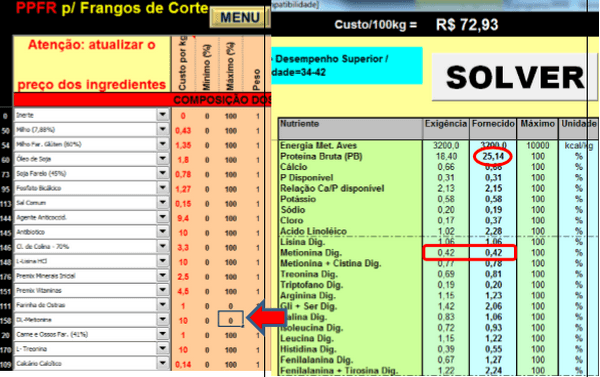Open the Carne e Ossos Far. (41%) dropdown

(163, 334)
